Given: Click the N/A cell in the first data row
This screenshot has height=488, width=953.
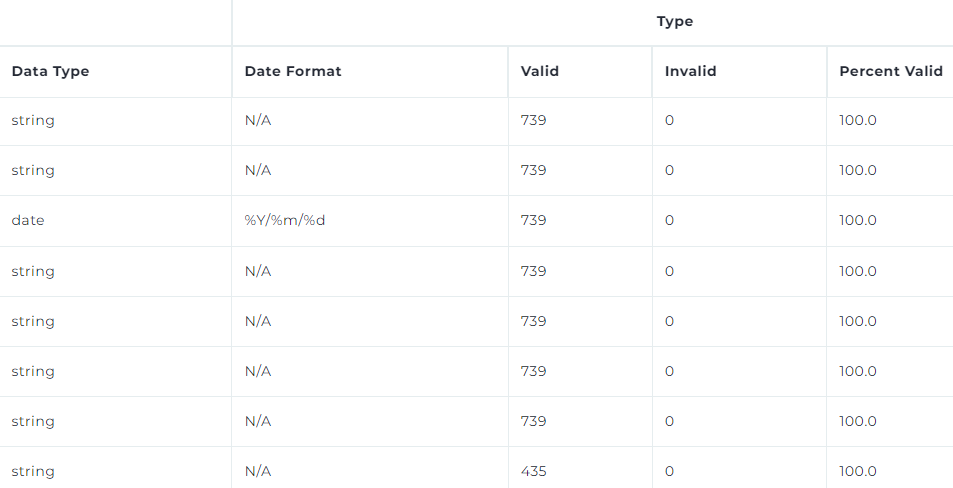Looking at the screenshot, I should click(x=258, y=120).
